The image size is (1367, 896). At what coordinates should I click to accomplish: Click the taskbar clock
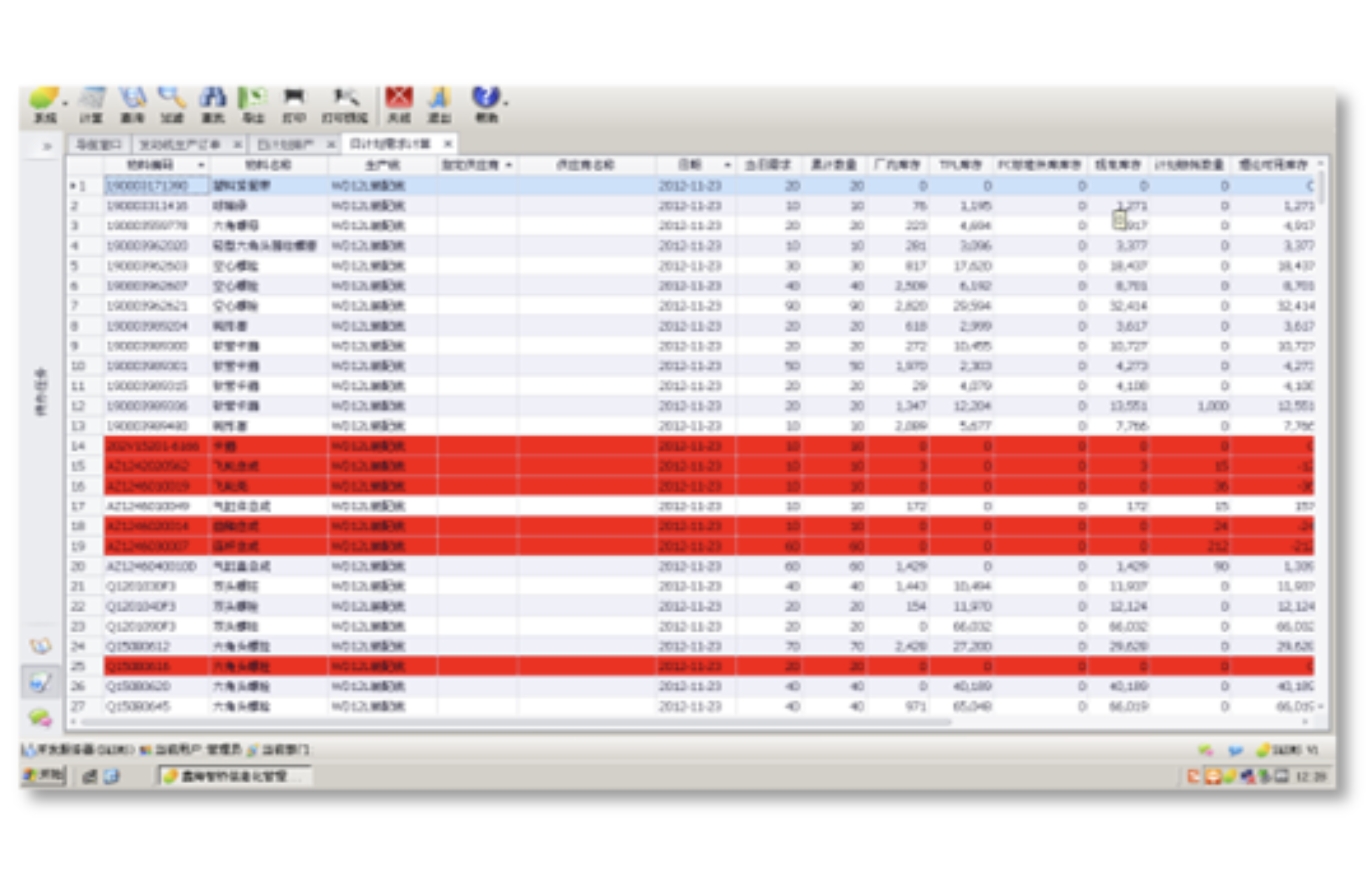1312,777
